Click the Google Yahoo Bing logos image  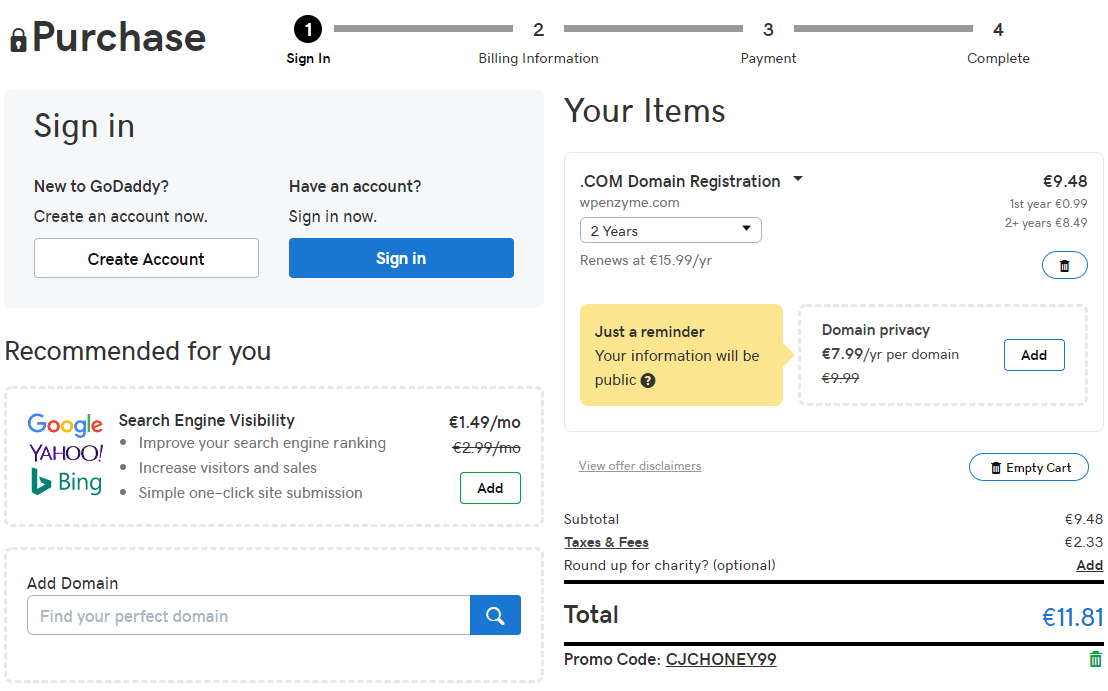point(66,454)
